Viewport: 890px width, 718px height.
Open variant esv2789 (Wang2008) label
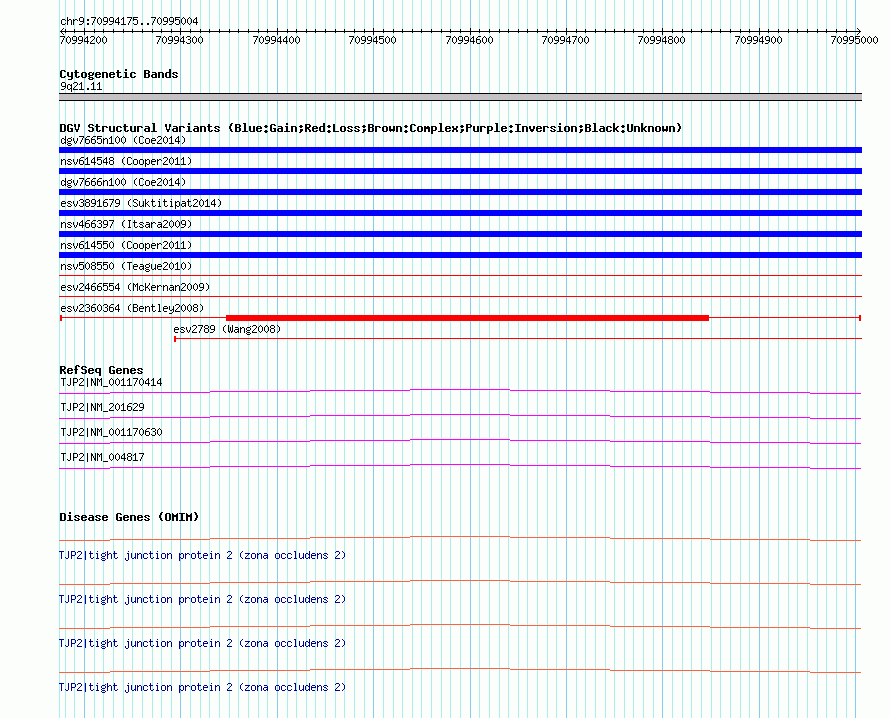(x=227, y=329)
